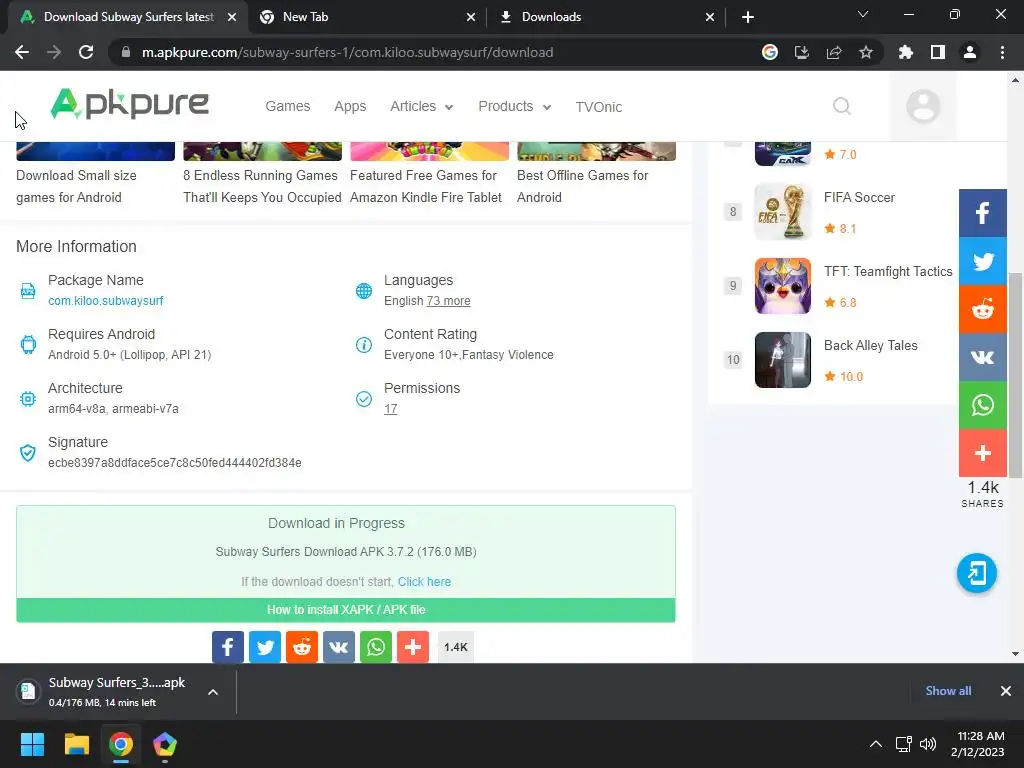Image resolution: width=1024 pixels, height=768 pixels.
Task: Open a new browser tab
Action: (x=748, y=17)
